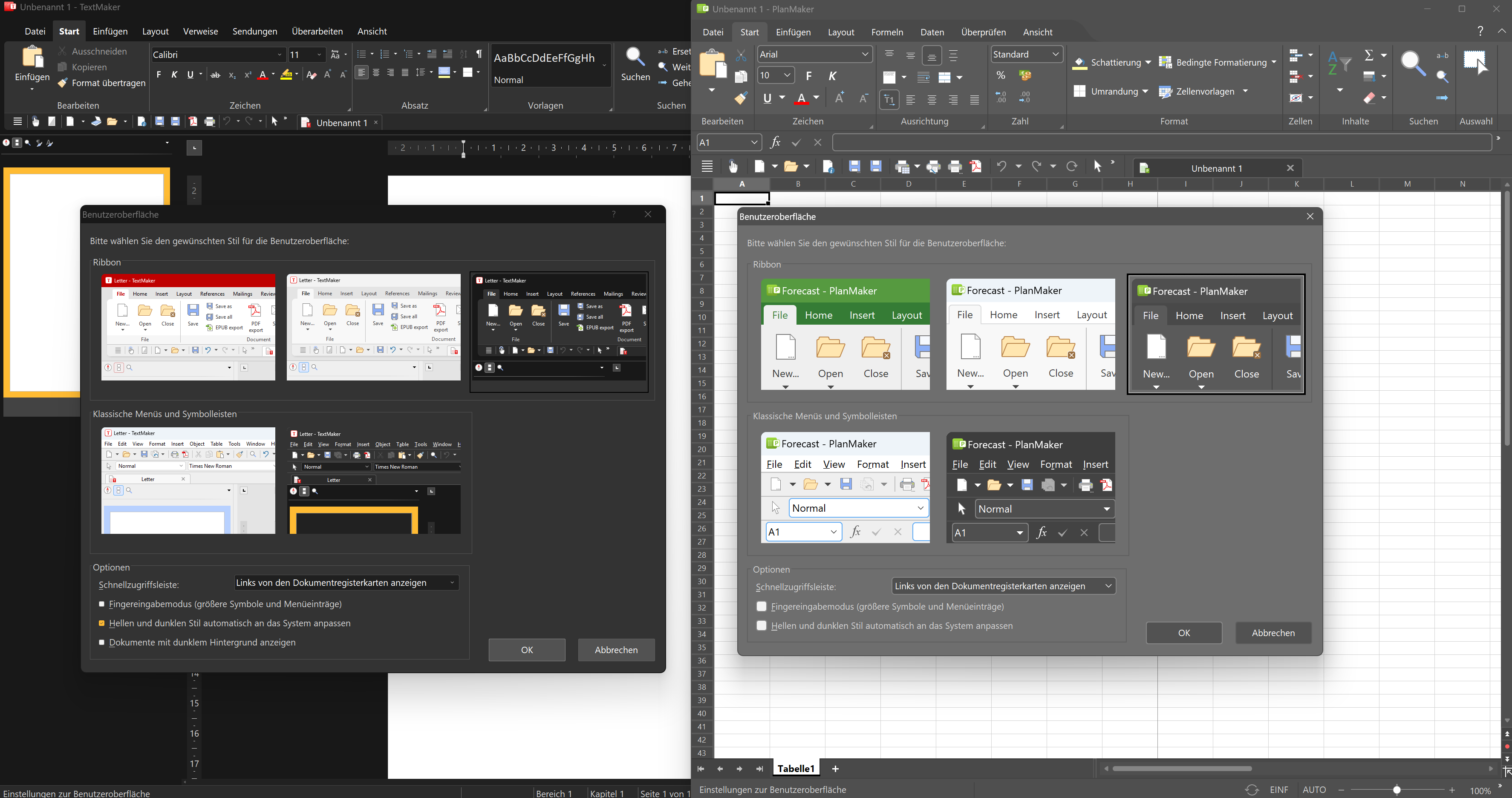Select the green ribbon style thumbnail in PlanMaker dialog
This screenshot has height=798, width=1512.
tap(845, 334)
